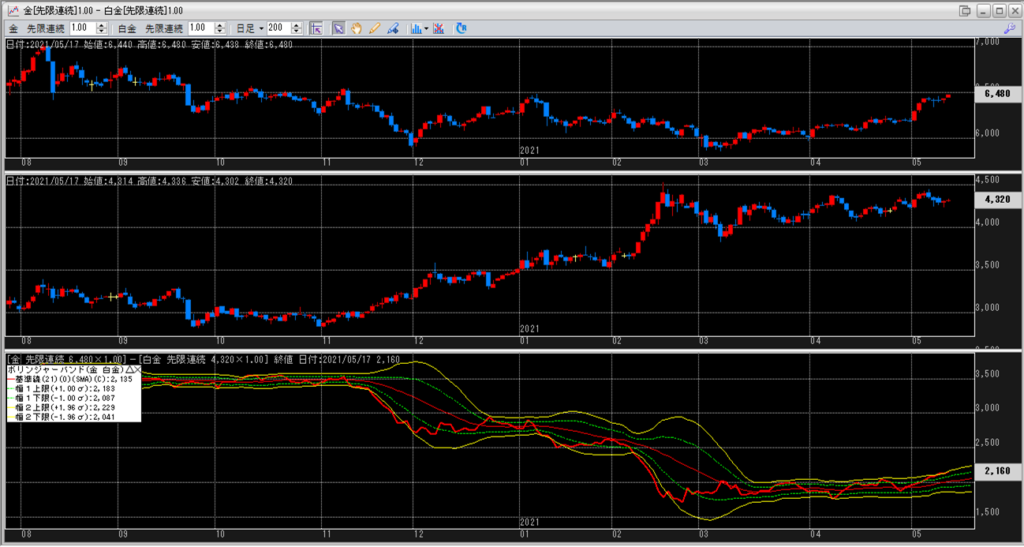Refresh the chart with reload icon
The width and height of the screenshot is (1024, 547).
click(461, 28)
